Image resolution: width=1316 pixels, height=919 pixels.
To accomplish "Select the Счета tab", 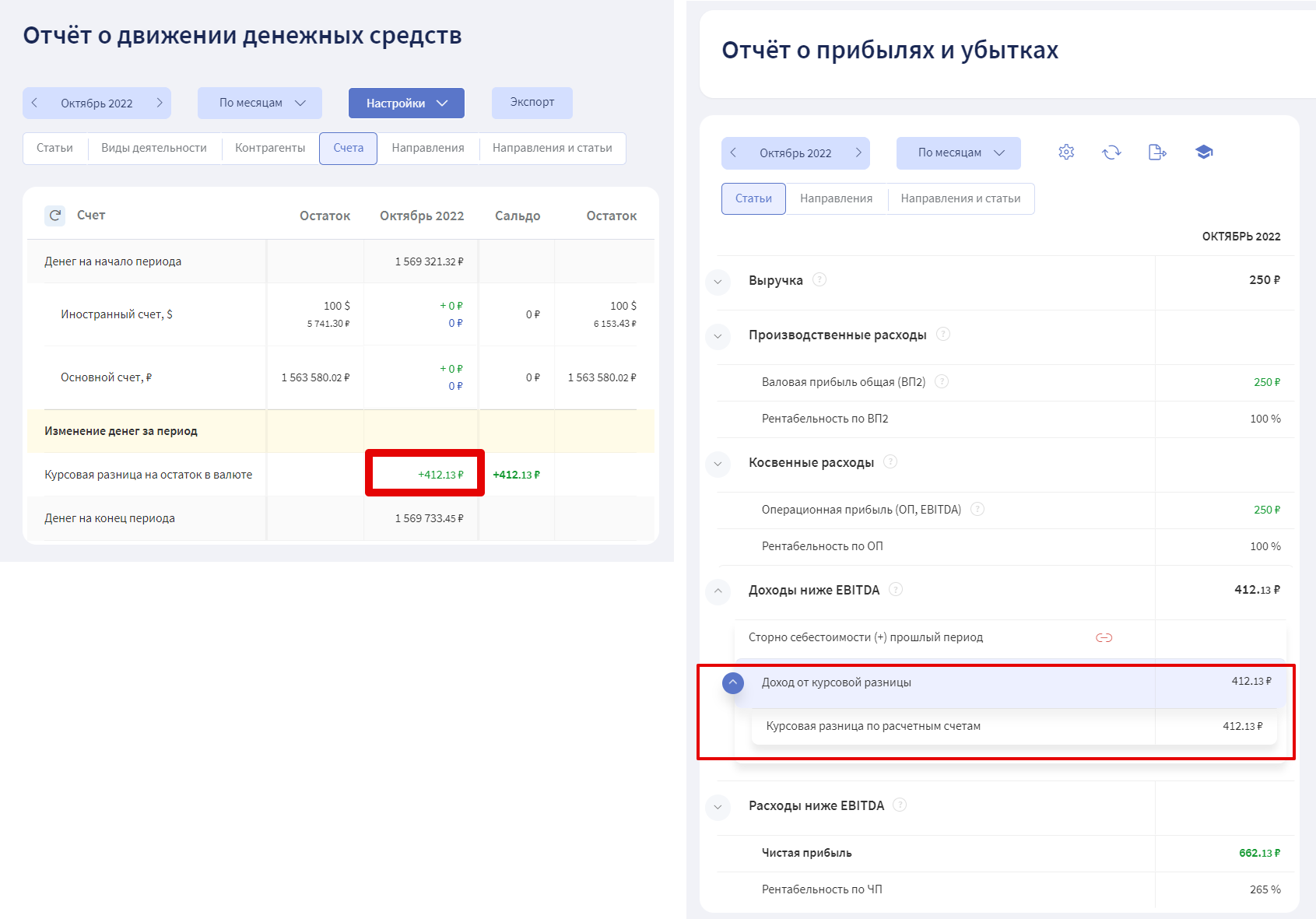I will [349, 148].
